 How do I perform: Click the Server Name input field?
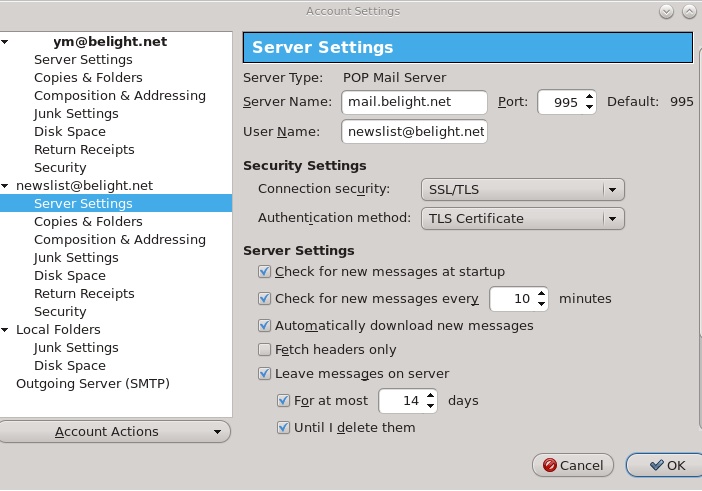[x=413, y=102]
